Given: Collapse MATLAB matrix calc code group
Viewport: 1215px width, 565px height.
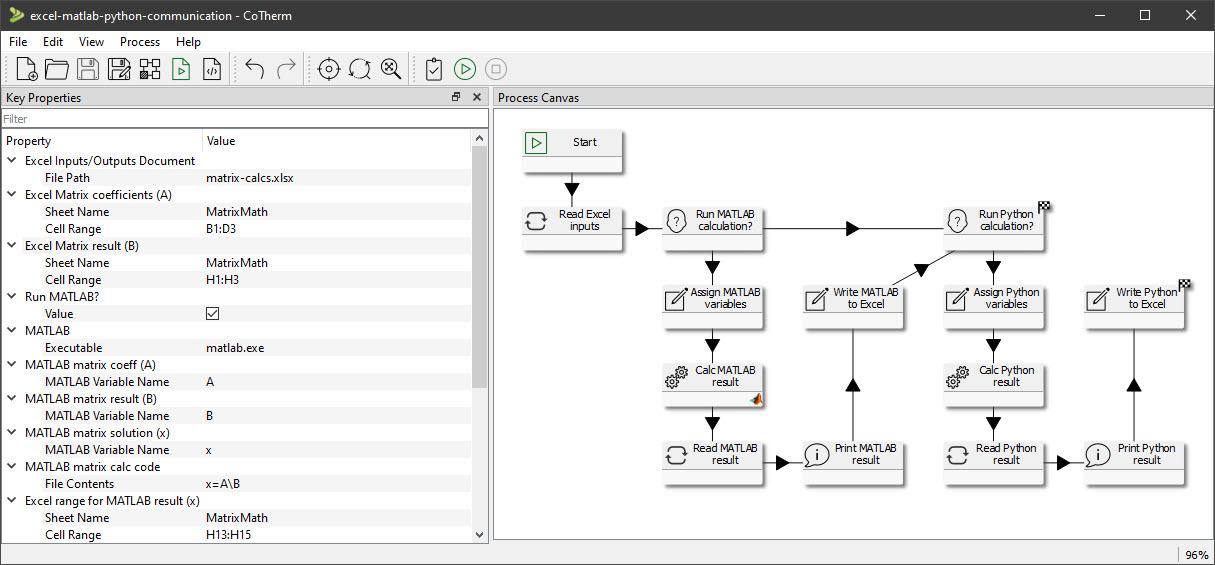Looking at the screenshot, I should (x=12, y=466).
